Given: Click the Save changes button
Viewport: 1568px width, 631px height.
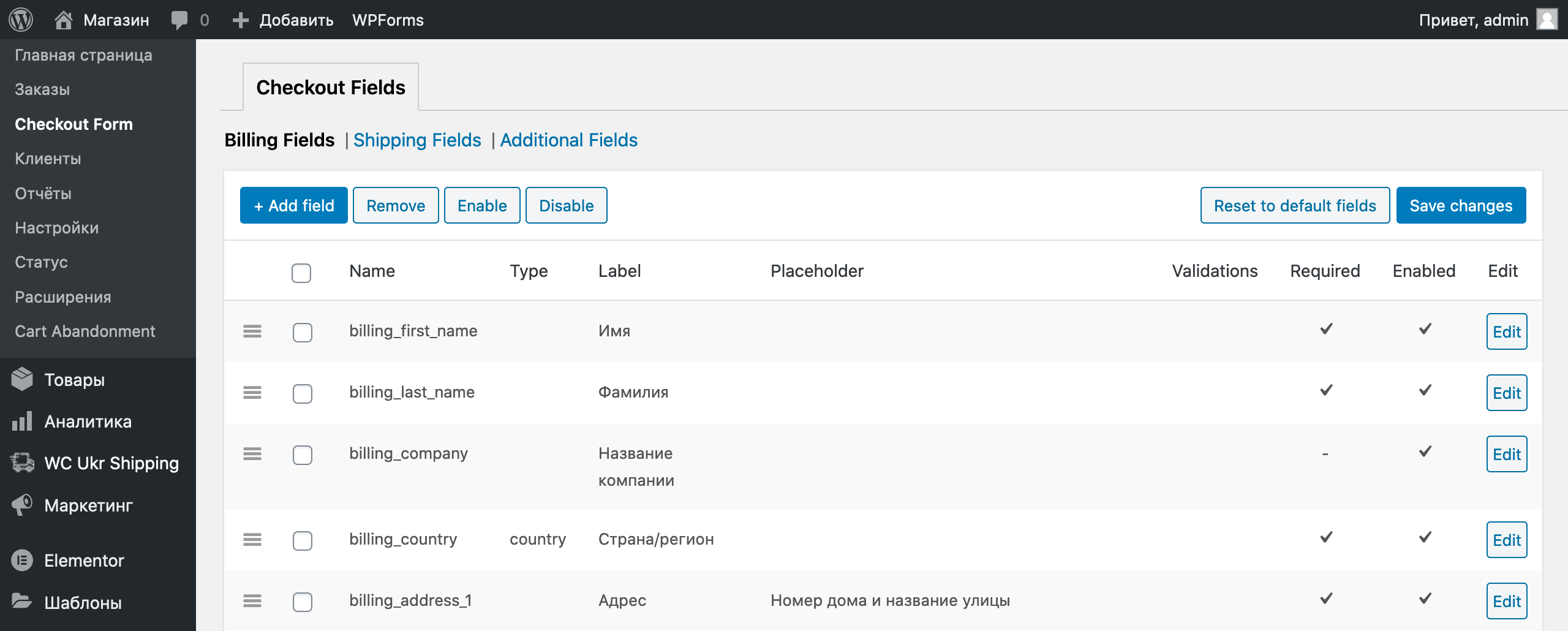Looking at the screenshot, I should (1461, 205).
